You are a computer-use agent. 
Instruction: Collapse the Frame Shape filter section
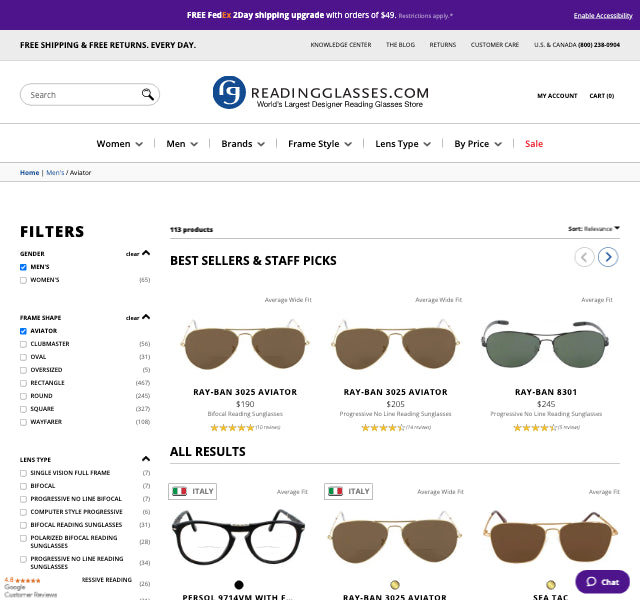point(146,317)
